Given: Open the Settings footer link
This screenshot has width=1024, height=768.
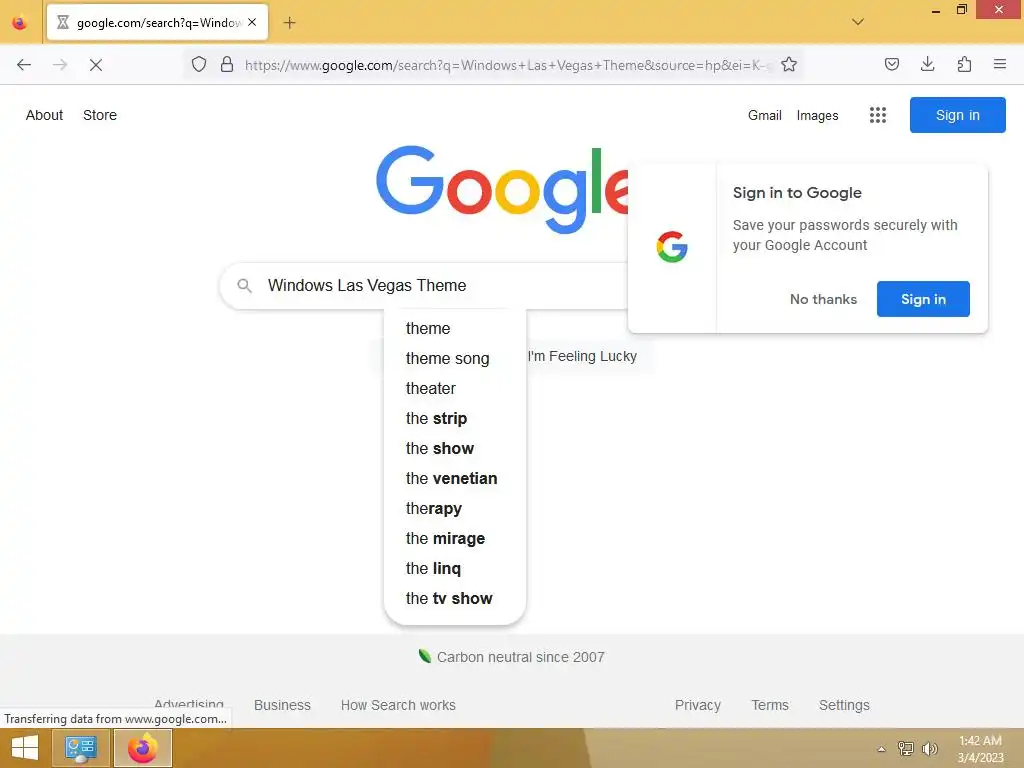Looking at the screenshot, I should (x=844, y=705).
